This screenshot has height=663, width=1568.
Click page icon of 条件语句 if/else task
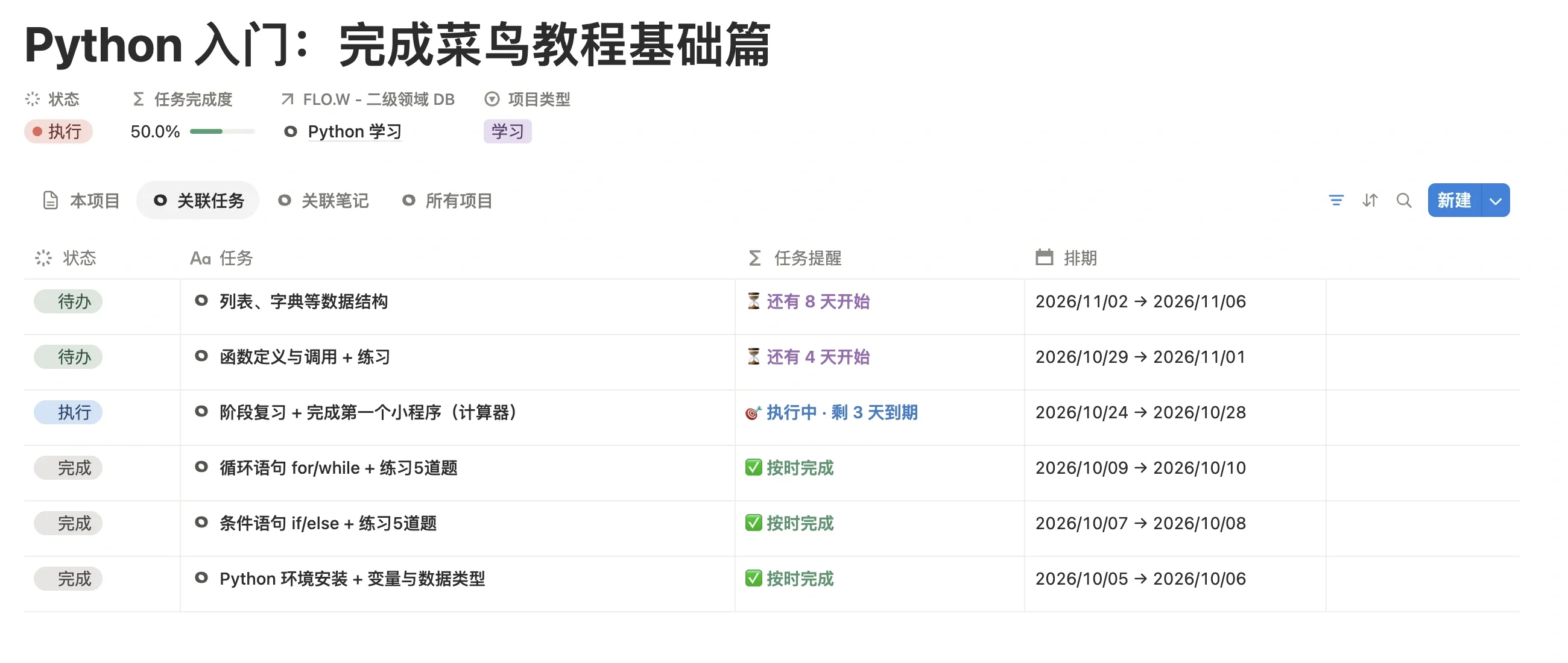201,522
